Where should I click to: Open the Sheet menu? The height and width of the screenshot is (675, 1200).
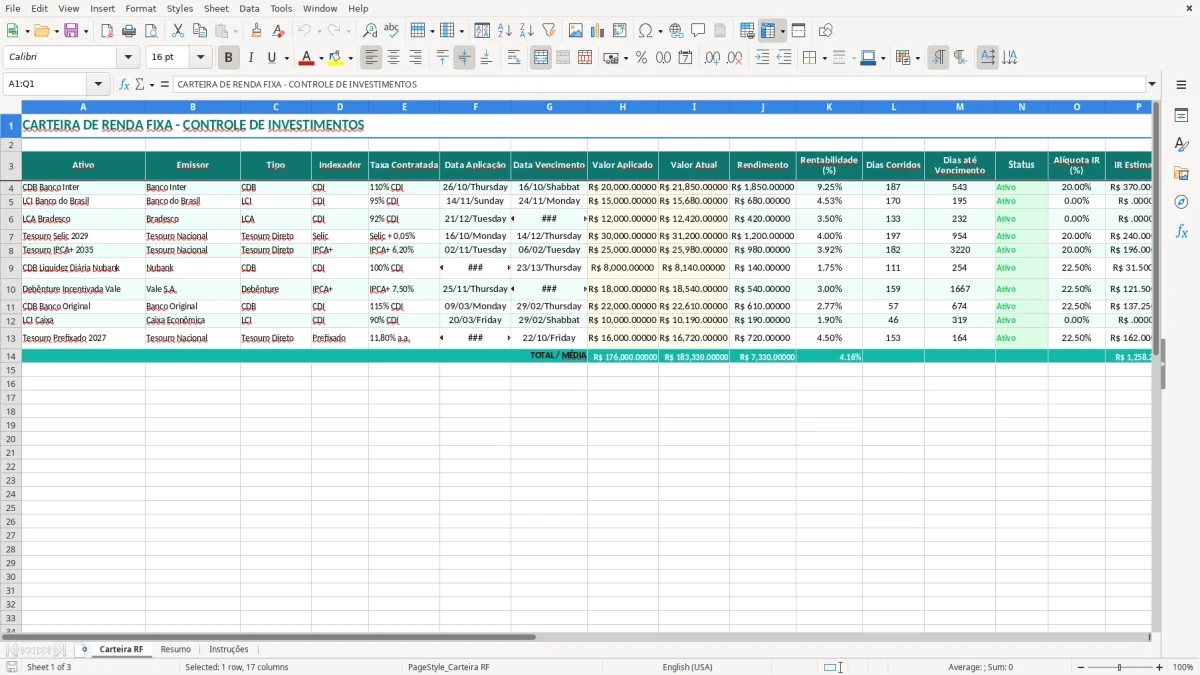(x=216, y=8)
